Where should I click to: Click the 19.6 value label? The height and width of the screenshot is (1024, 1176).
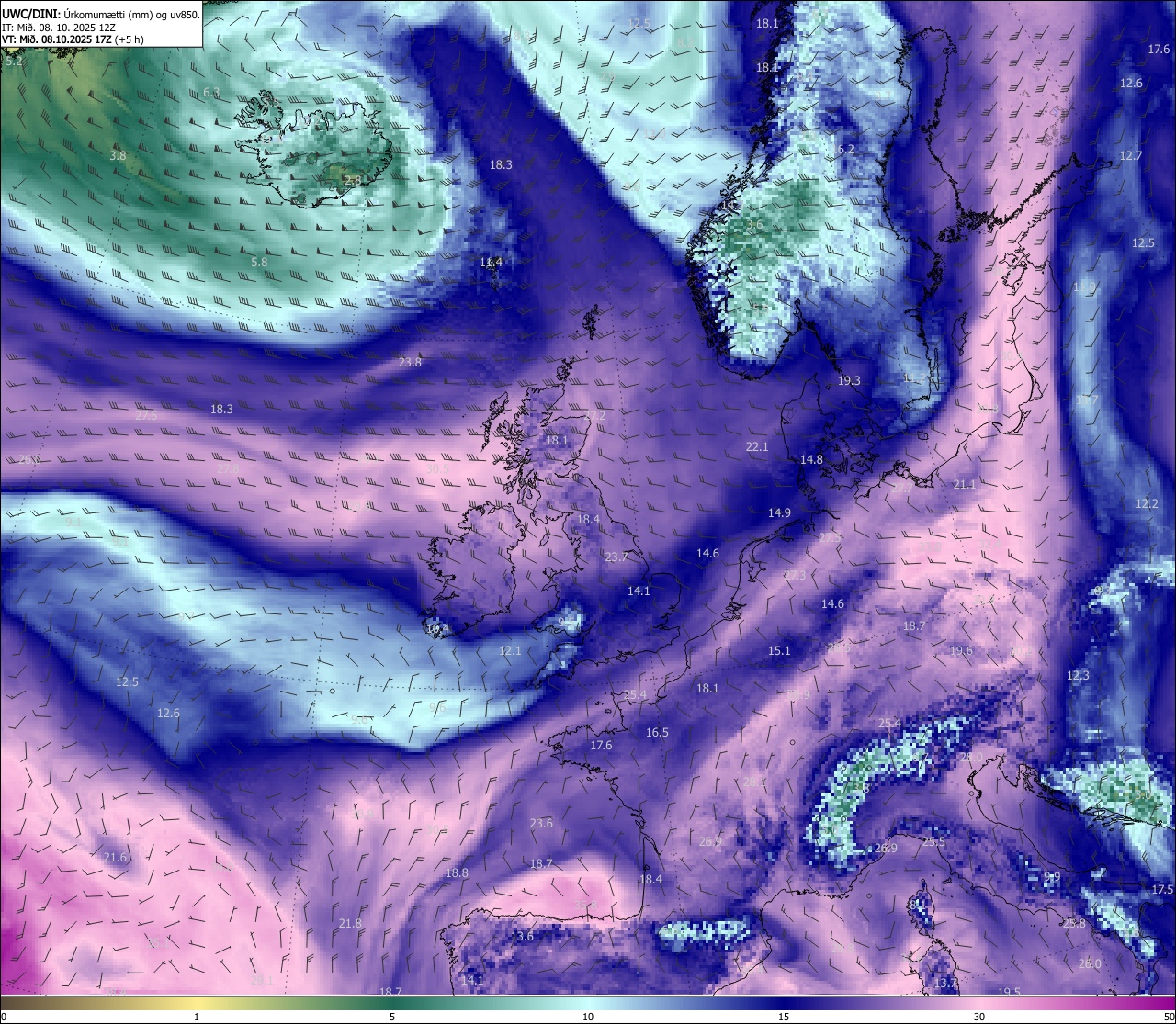pos(961,650)
